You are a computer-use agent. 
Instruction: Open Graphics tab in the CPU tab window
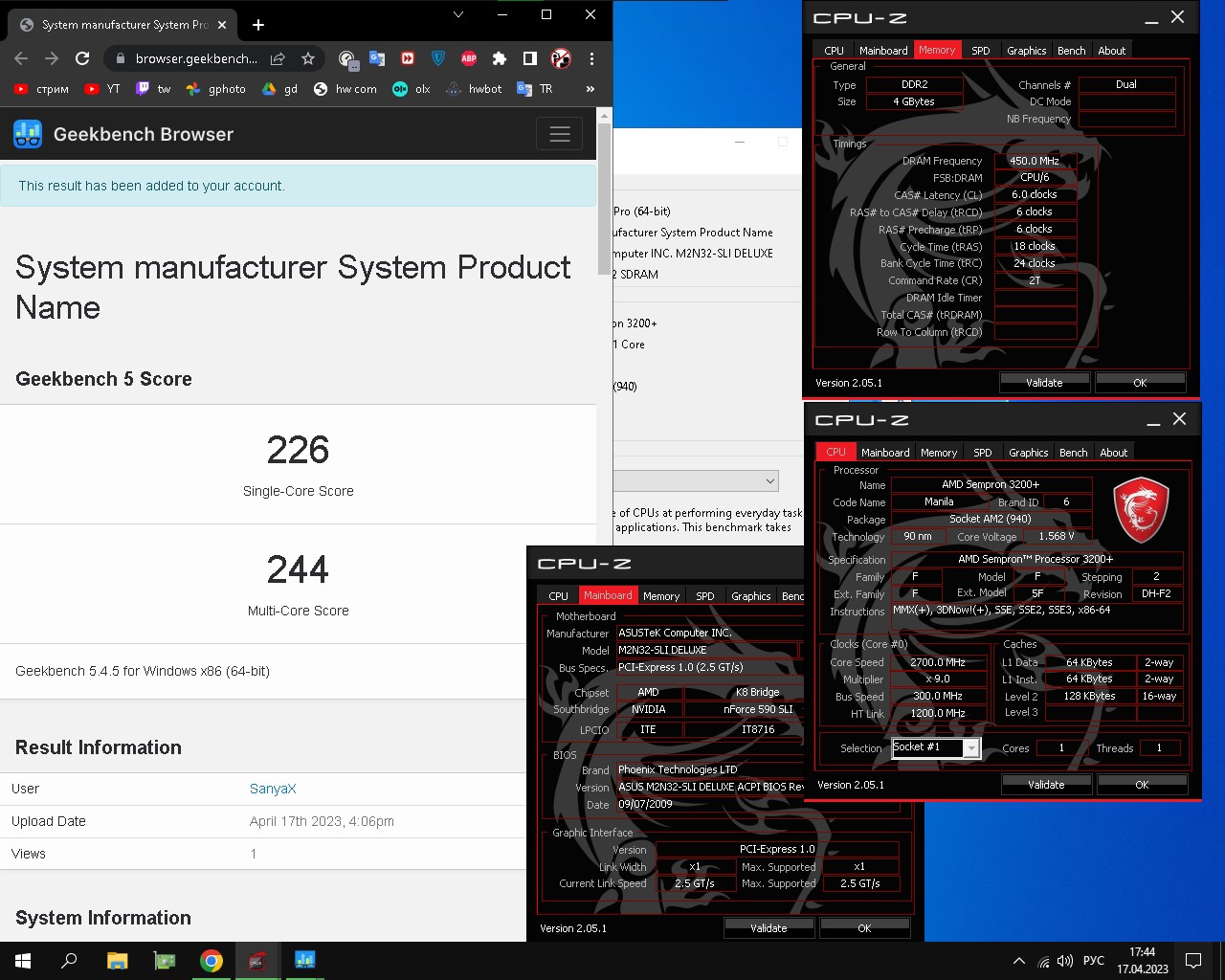pos(1029,453)
